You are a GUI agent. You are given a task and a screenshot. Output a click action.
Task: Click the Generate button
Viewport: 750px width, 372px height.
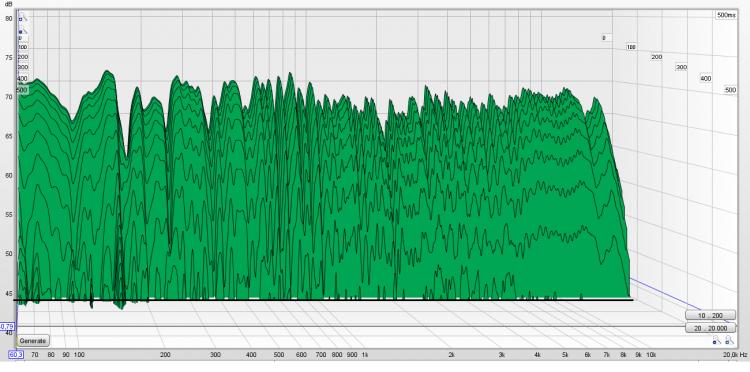pyautogui.click(x=33, y=341)
